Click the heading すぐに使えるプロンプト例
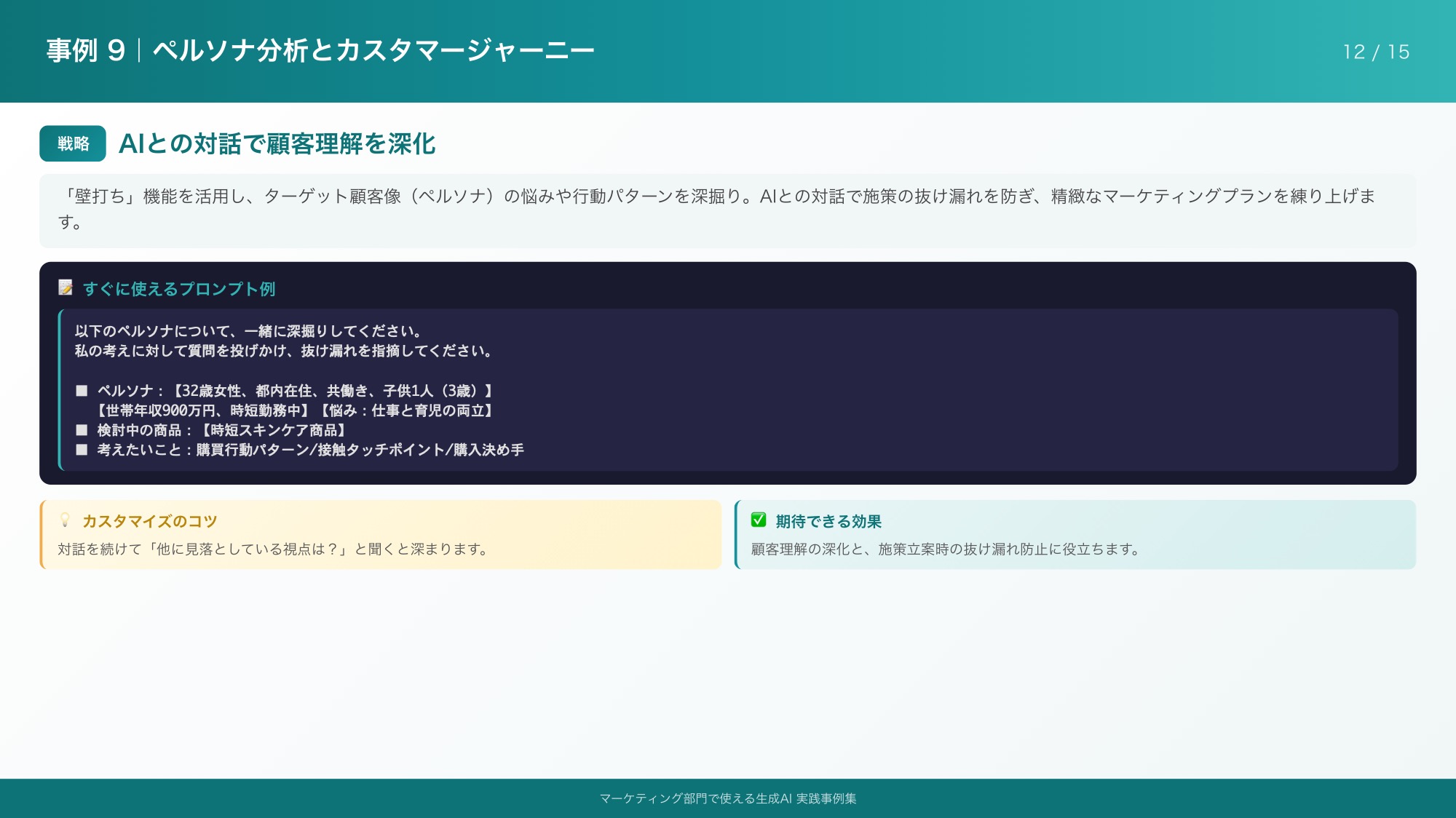Screen dimensions: 1456x818 tap(179, 289)
